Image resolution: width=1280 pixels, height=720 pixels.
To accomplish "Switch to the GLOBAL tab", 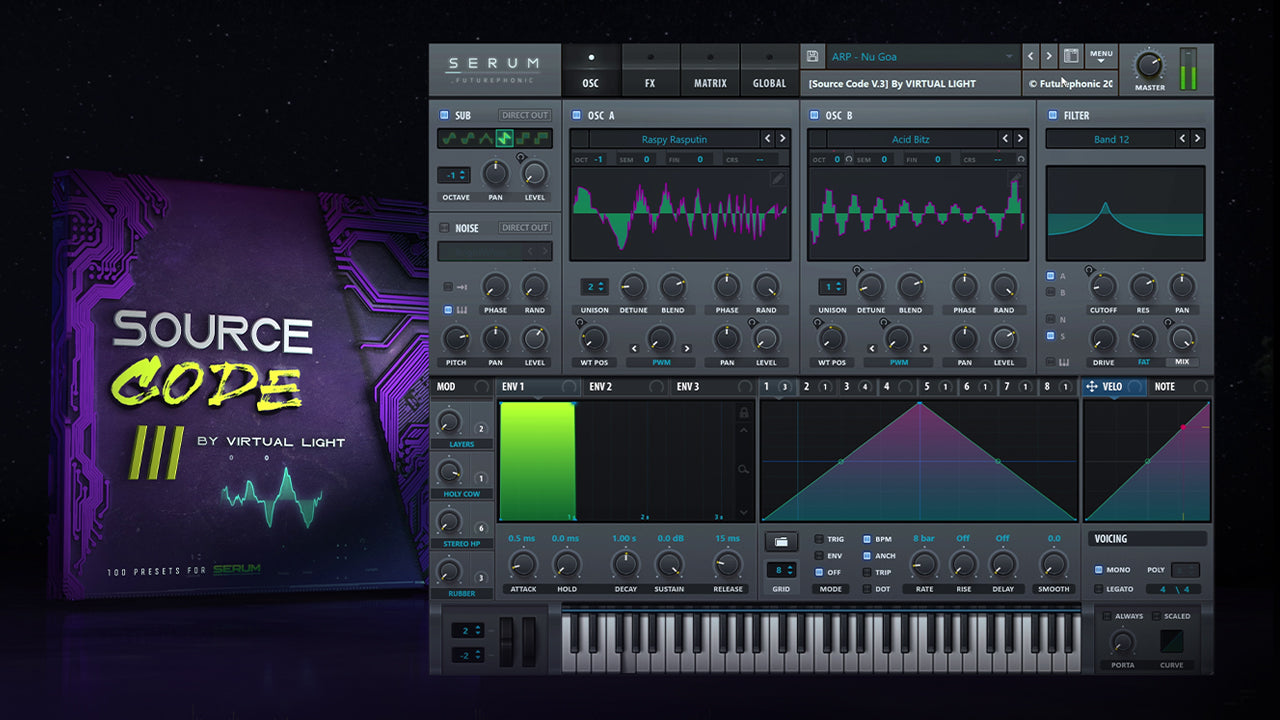I will [x=769, y=71].
